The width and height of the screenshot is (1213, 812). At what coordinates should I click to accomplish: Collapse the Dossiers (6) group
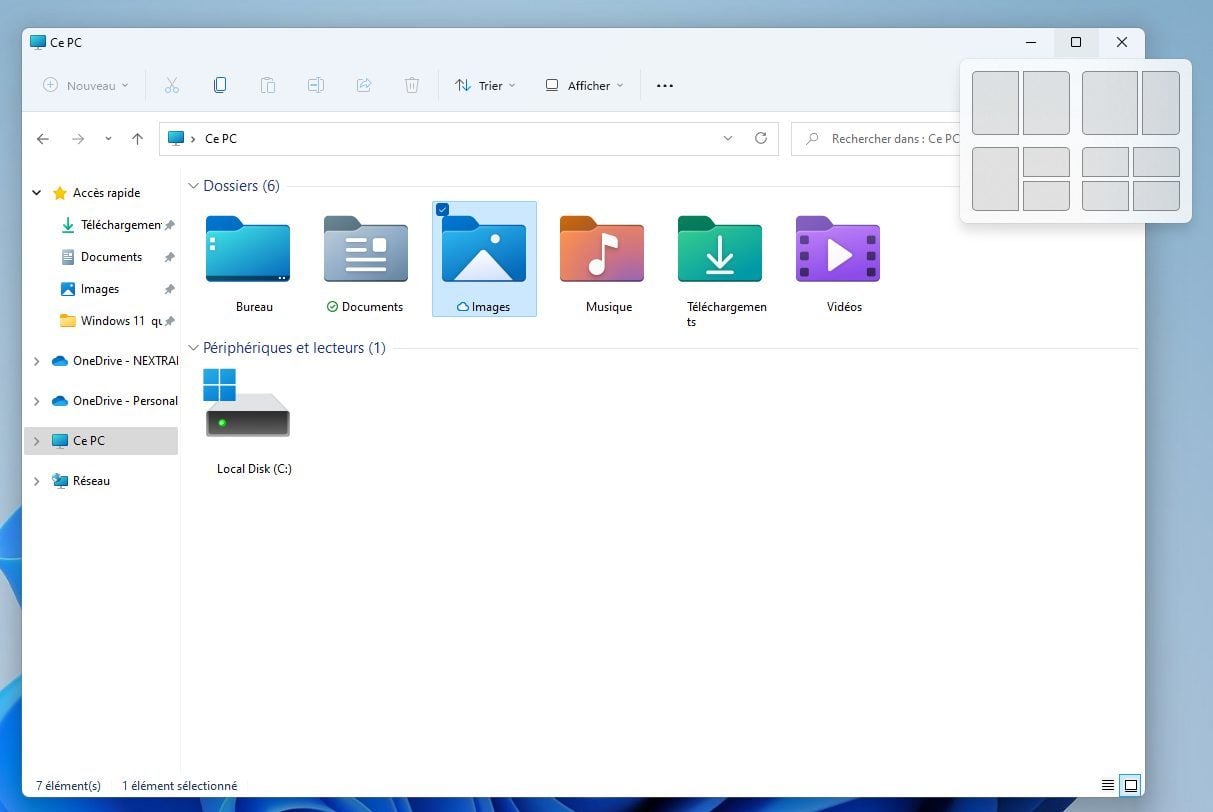coord(193,187)
